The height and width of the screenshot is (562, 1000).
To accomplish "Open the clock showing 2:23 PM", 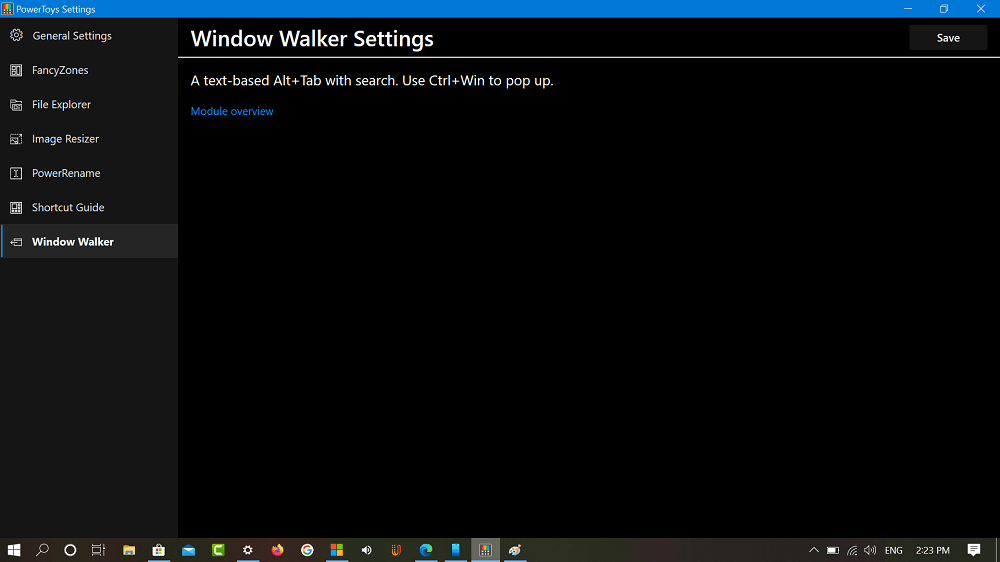I will pos(932,550).
